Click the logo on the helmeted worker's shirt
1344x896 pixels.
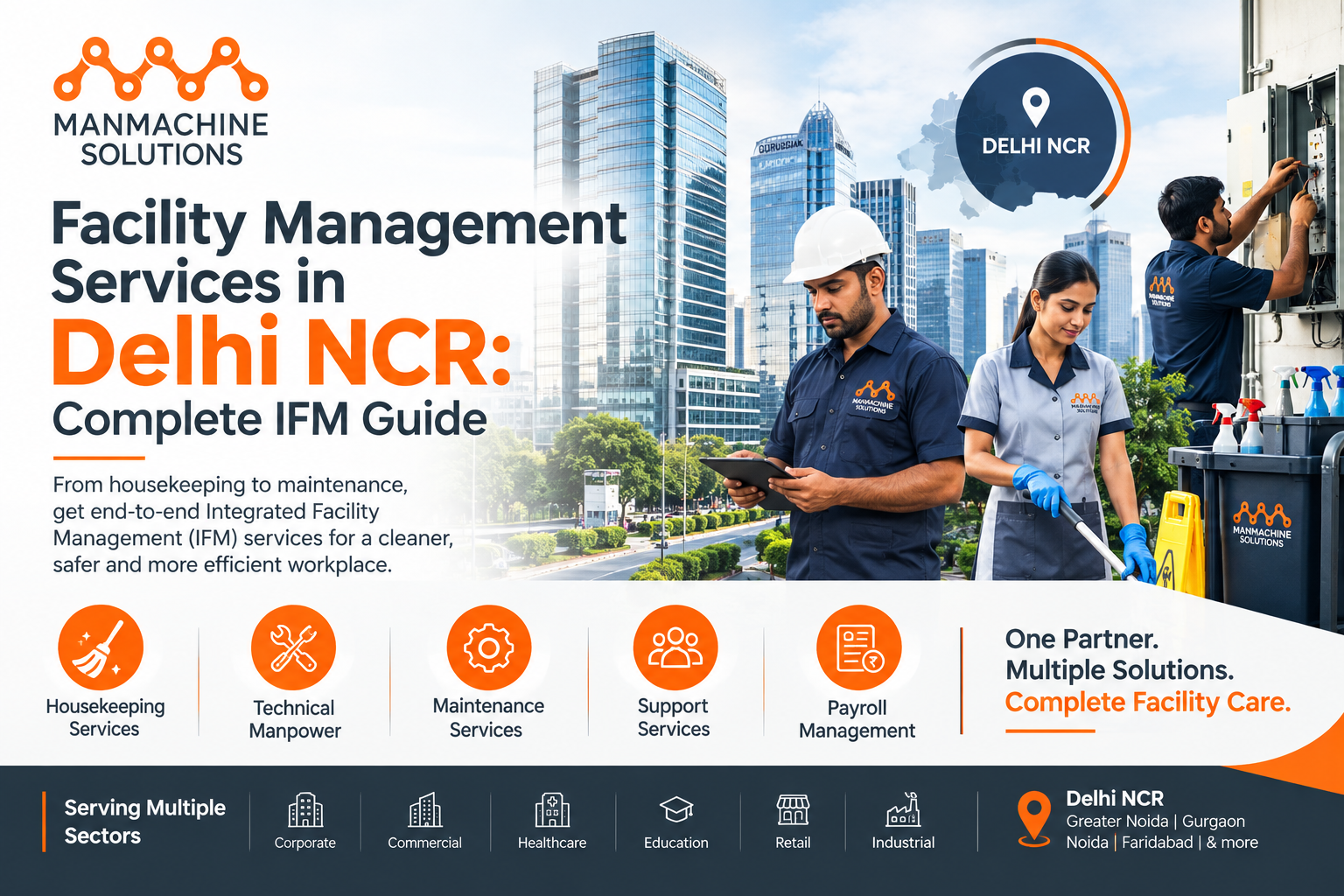click(874, 396)
